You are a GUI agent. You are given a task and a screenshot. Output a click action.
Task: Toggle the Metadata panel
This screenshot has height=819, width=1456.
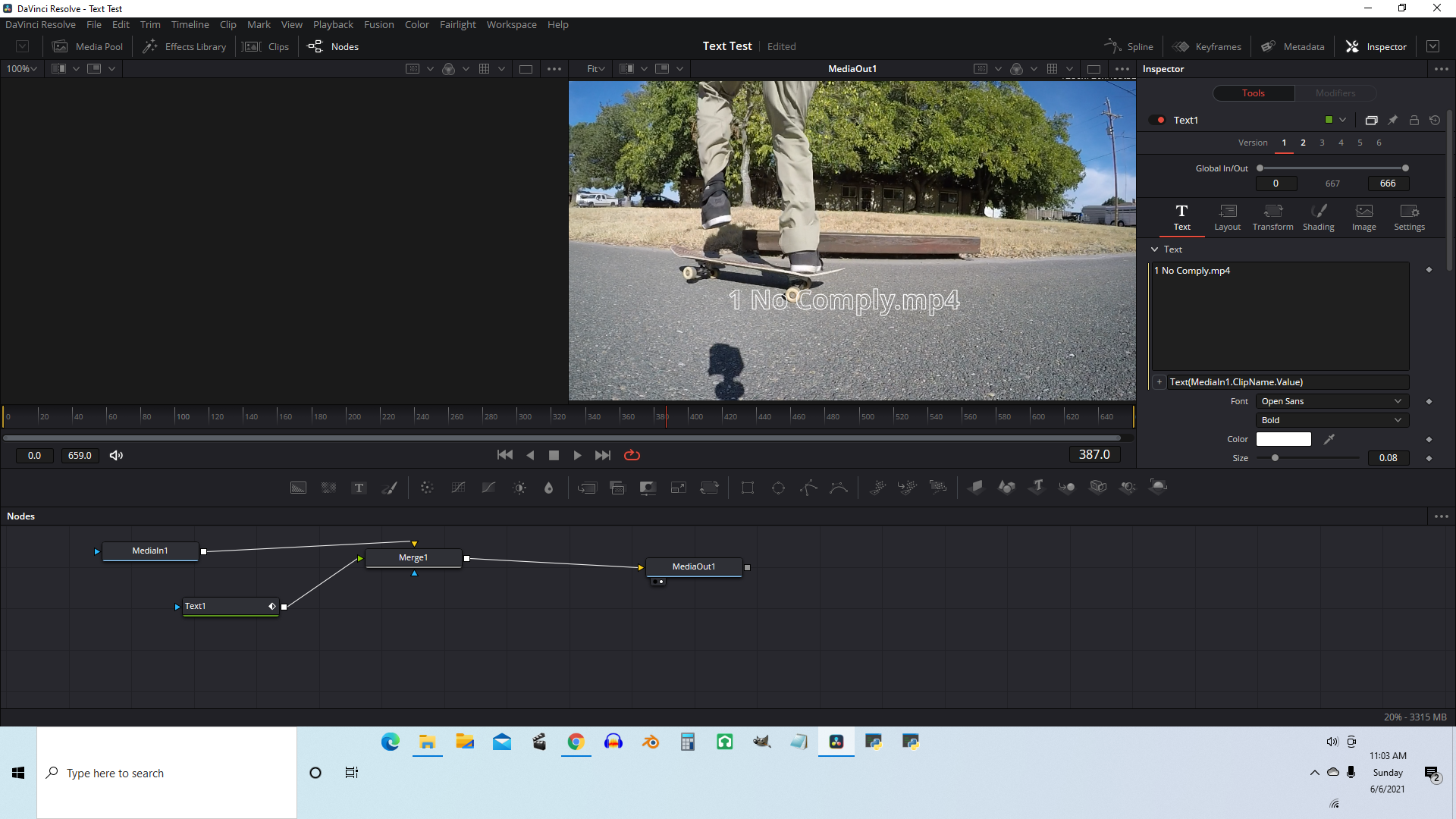tap(1293, 46)
